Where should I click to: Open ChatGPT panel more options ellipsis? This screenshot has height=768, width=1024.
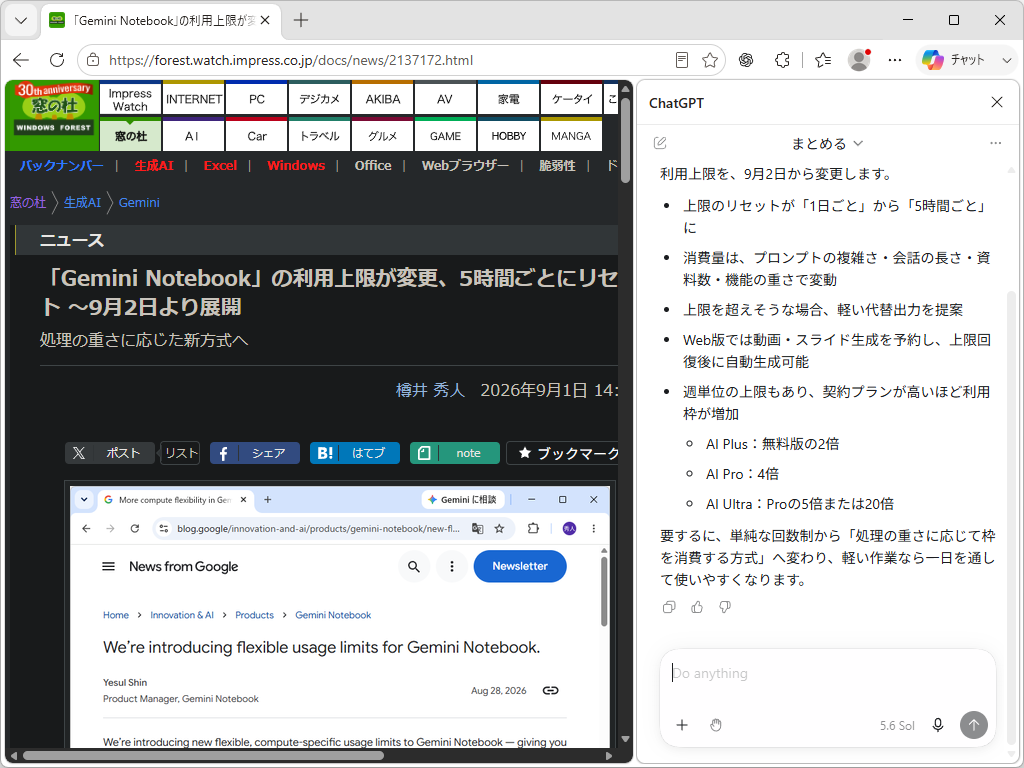(x=995, y=143)
